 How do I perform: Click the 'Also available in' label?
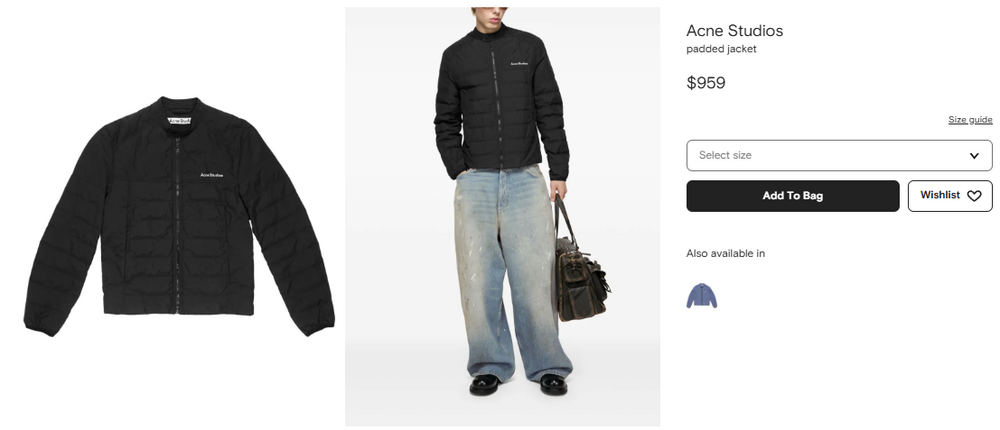tap(725, 253)
